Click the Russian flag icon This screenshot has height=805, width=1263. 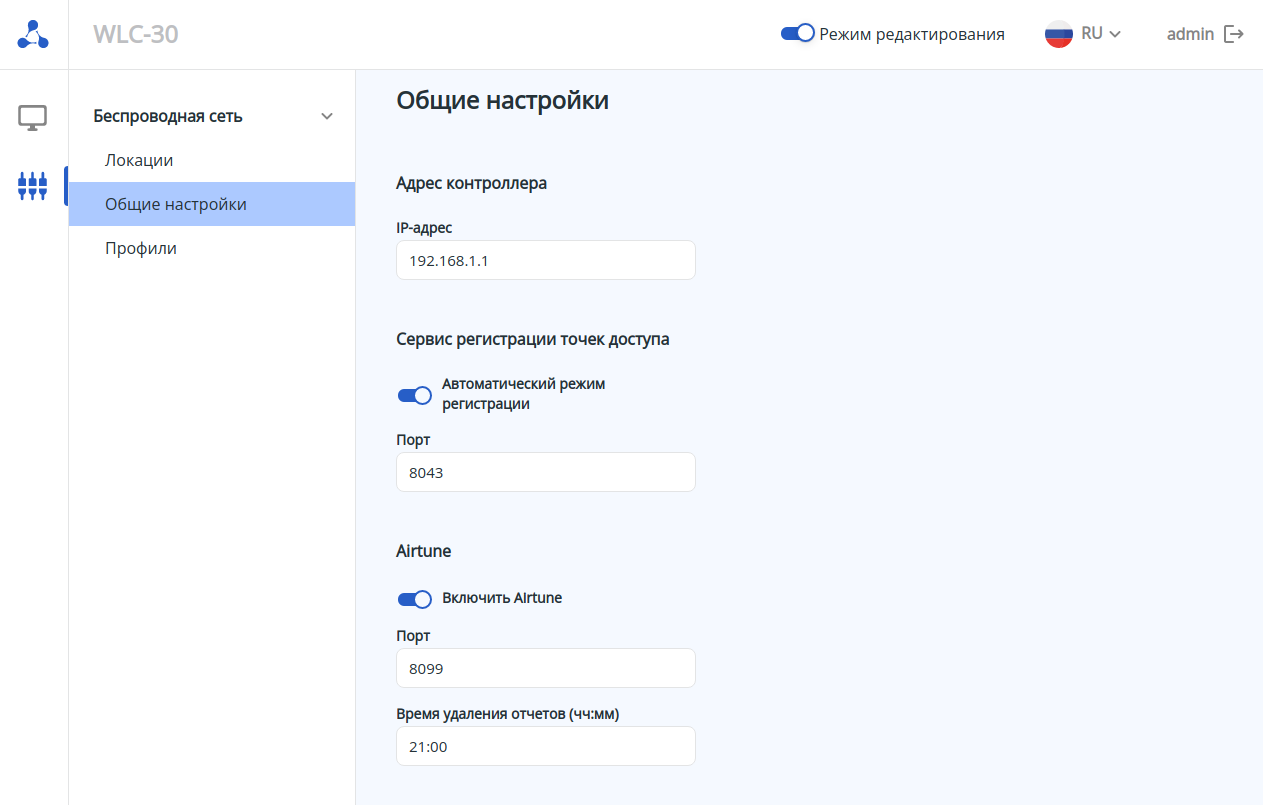click(x=1058, y=34)
